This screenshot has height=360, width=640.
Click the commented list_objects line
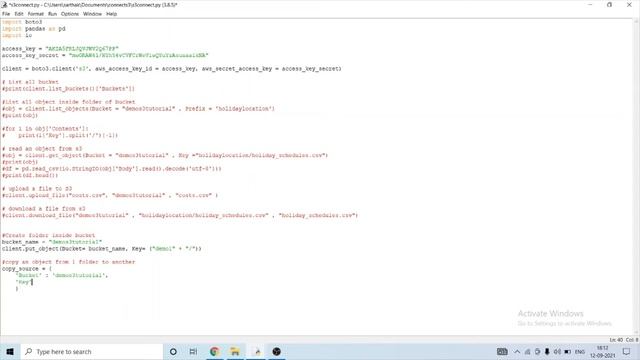[138, 109]
